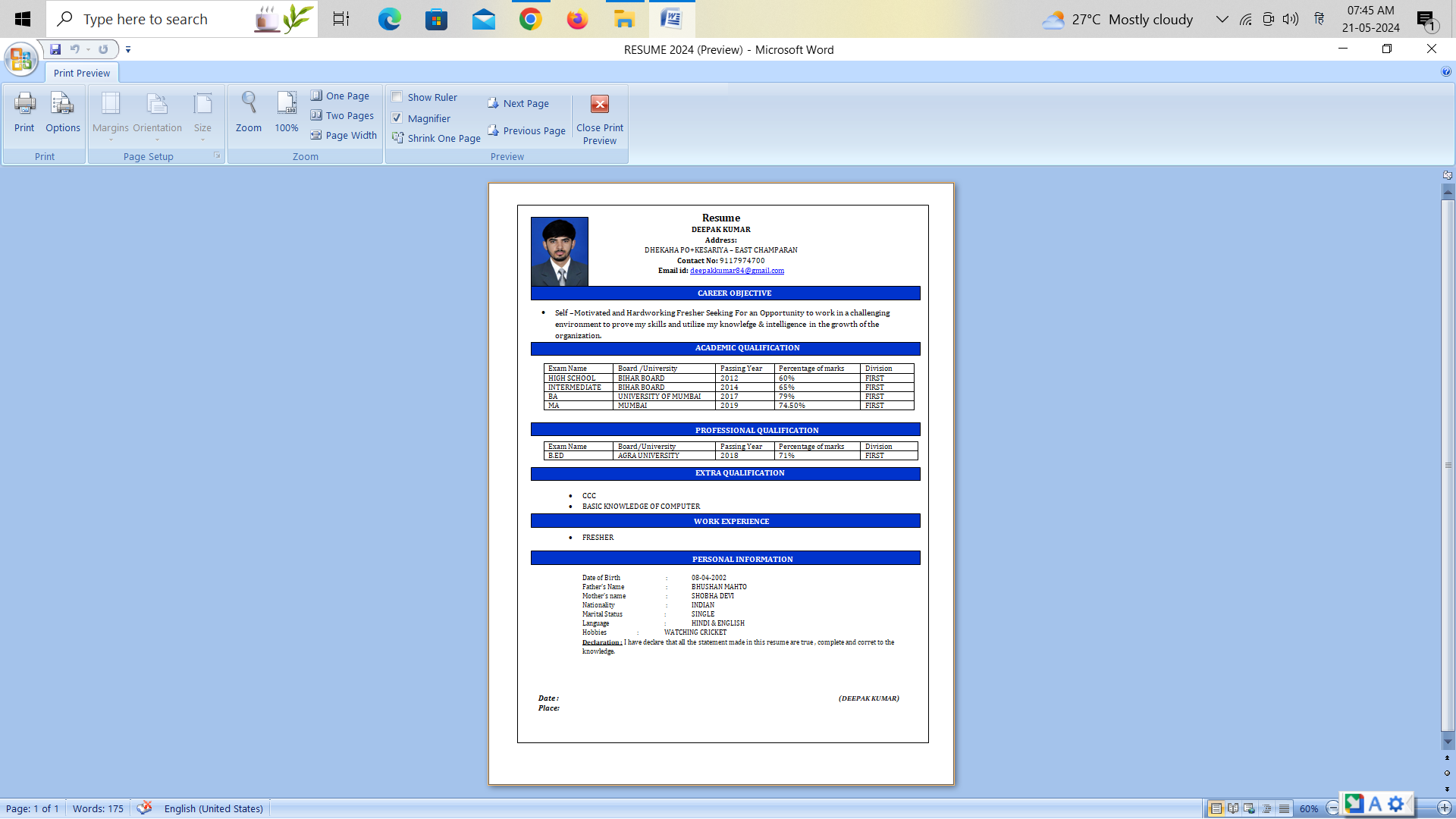Save document via quick access toolbar
This screenshot has height=819, width=1456.
55,49
